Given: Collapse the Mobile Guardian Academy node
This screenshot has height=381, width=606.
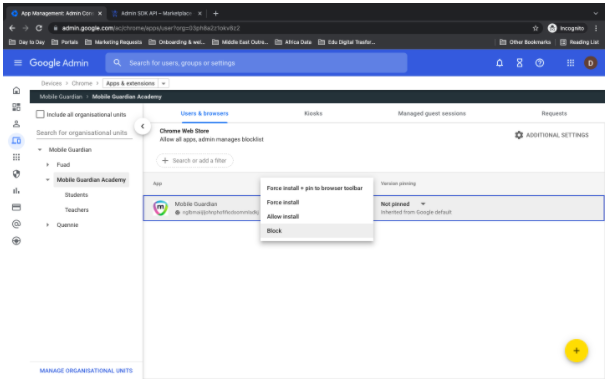Looking at the screenshot, I should coord(48,180).
